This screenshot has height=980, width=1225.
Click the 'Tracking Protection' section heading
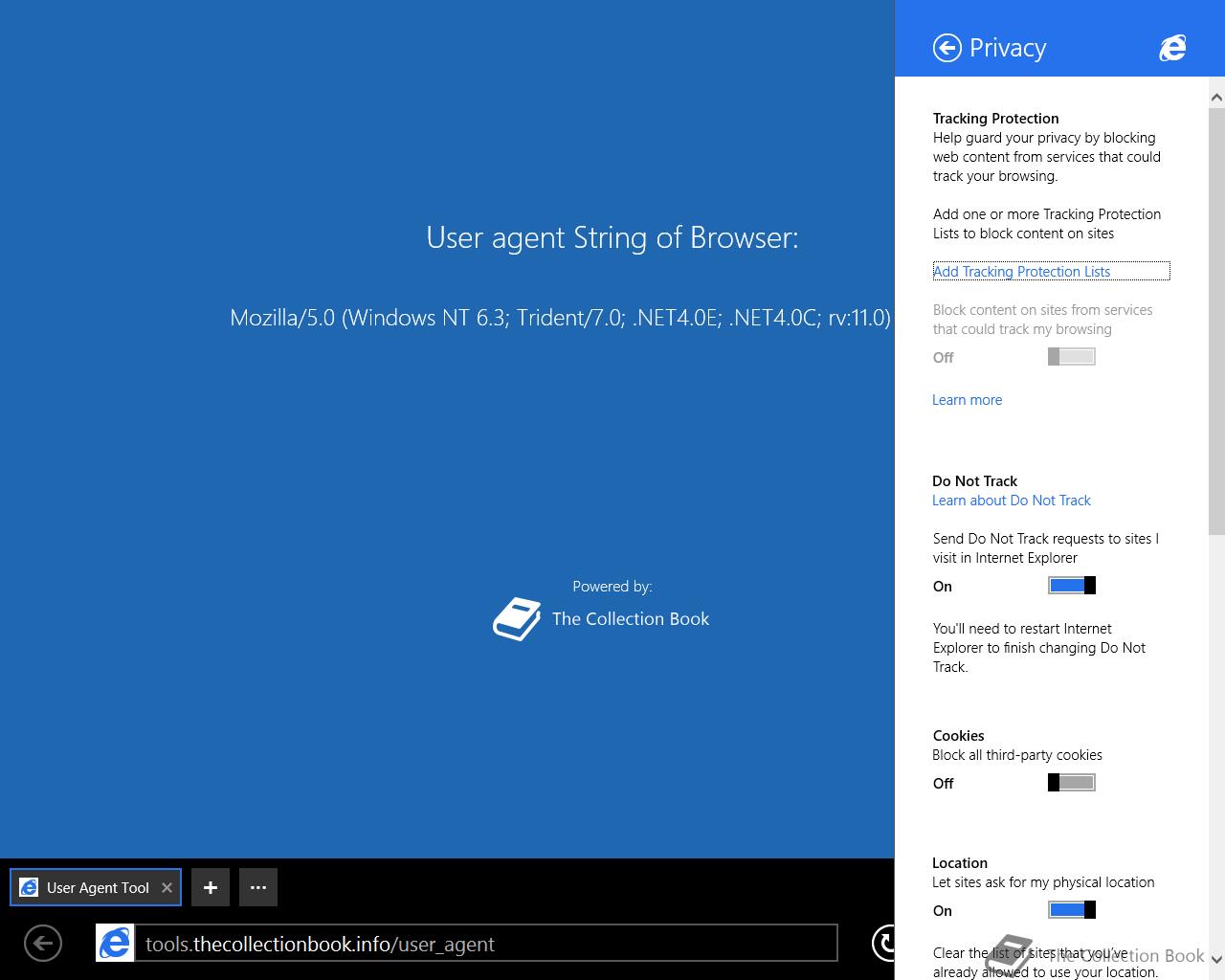click(x=995, y=119)
